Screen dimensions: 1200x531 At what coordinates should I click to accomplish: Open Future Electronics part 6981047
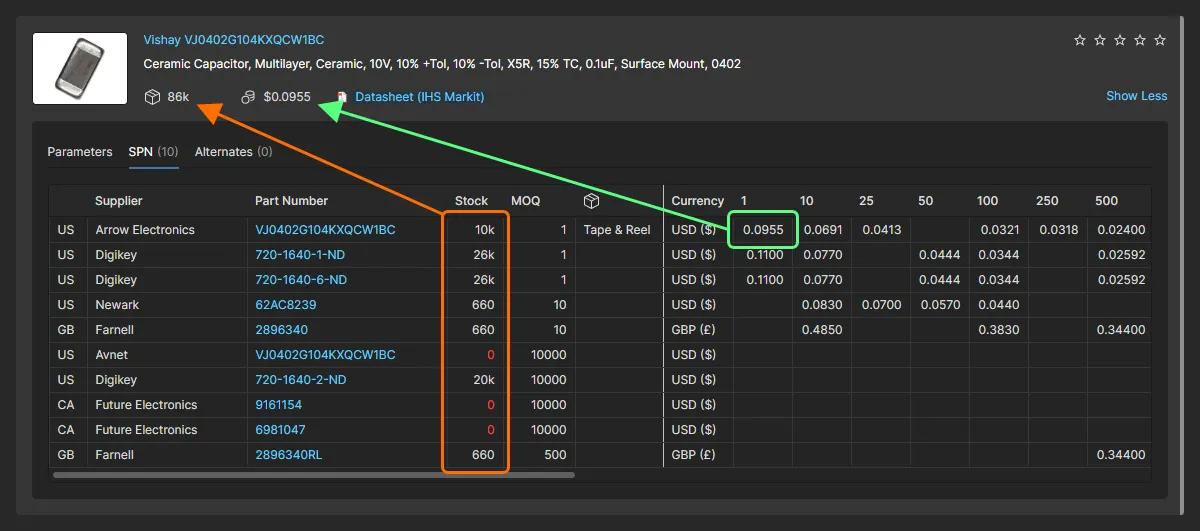280,430
